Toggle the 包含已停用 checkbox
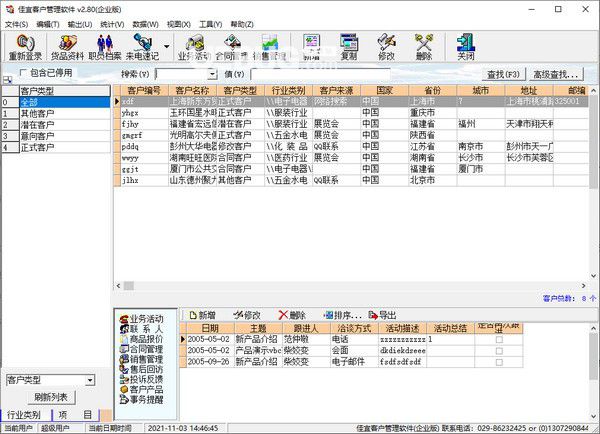This screenshot has height=434, width=600. coord(23,72)
